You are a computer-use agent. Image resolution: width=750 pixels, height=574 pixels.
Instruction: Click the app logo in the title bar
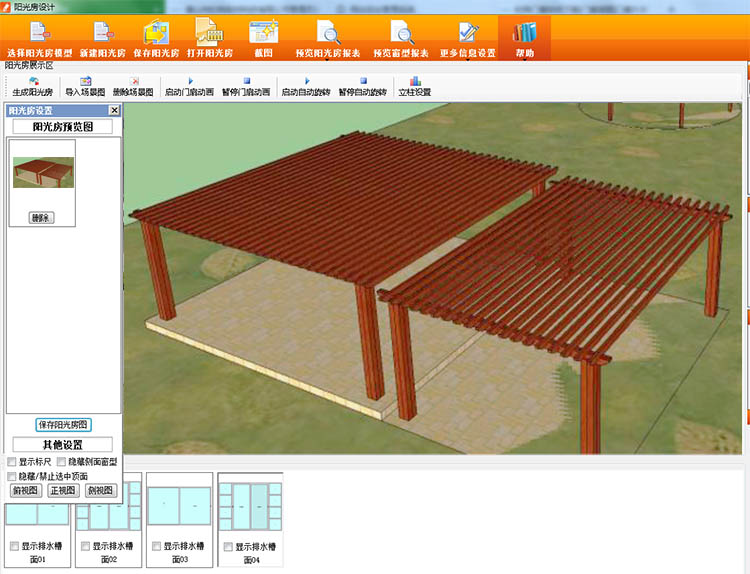(5, 7)
